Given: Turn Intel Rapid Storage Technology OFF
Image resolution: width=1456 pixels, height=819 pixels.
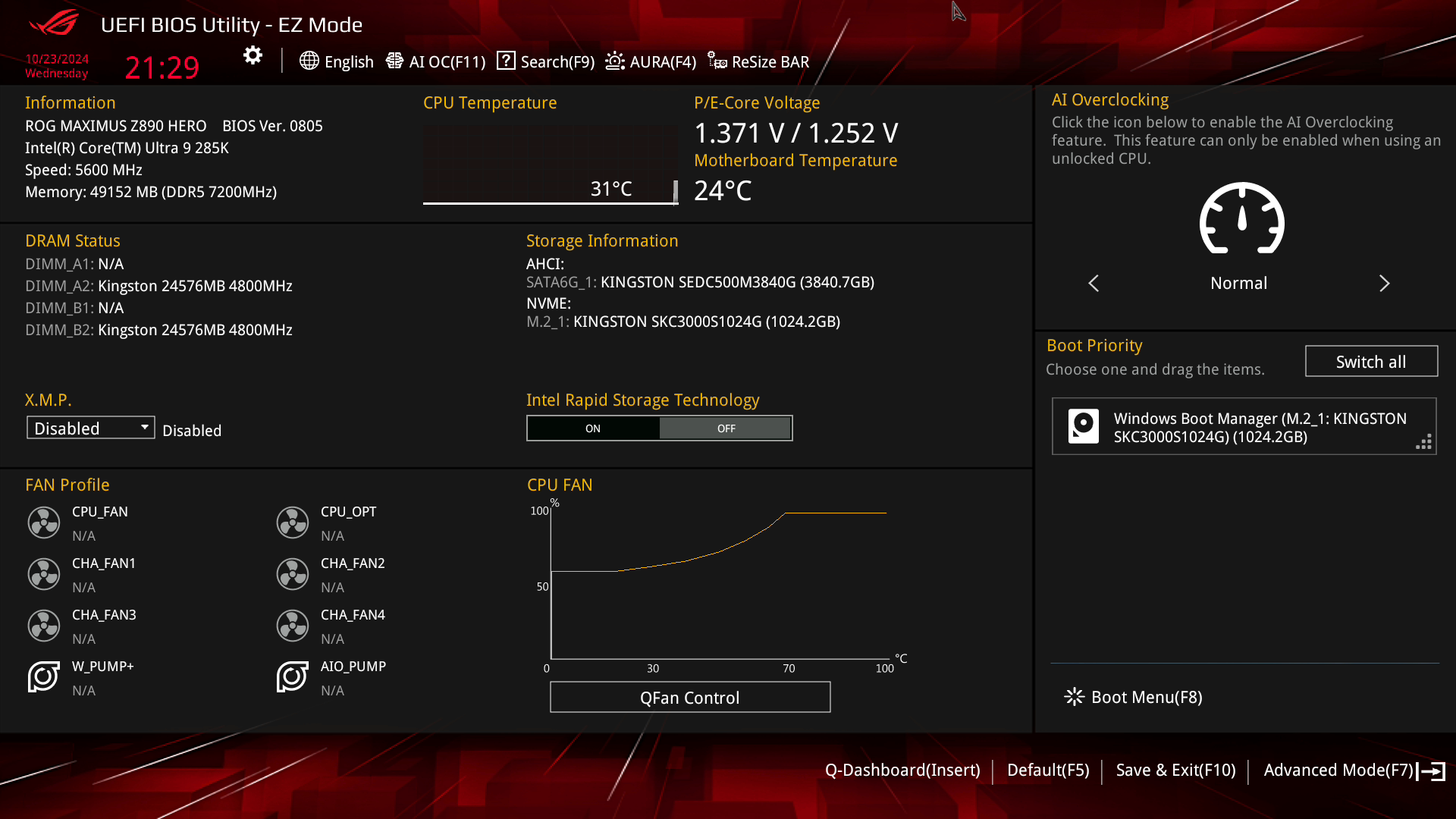Looking at the screenshot, I should [726, 428].
